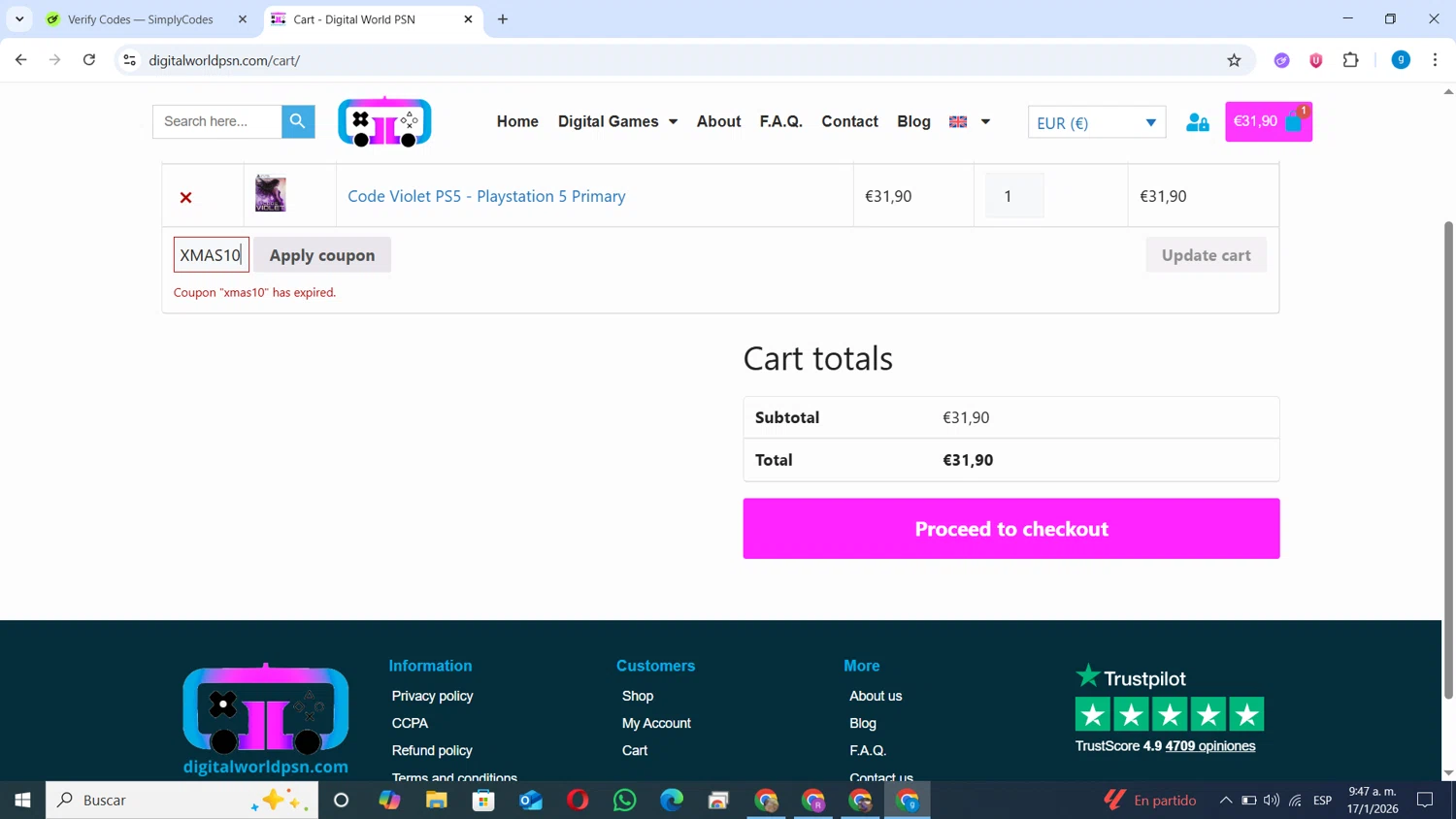Open a new browser tab
The image size is (1456, 819).
pyautogui.click(x=503, y=19)
